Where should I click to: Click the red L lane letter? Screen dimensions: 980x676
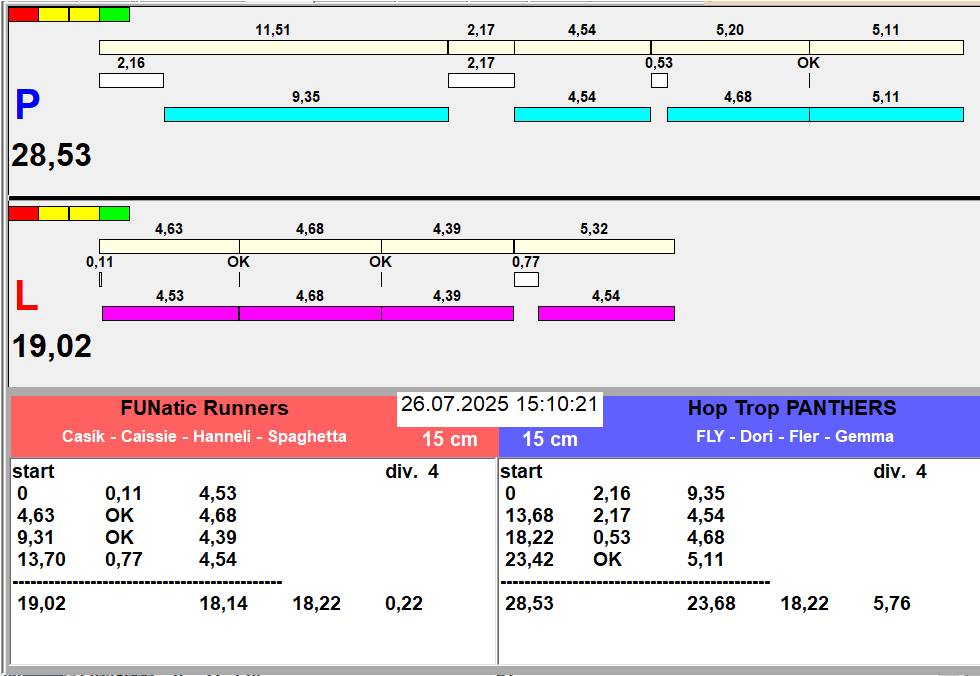pos(26,296)
